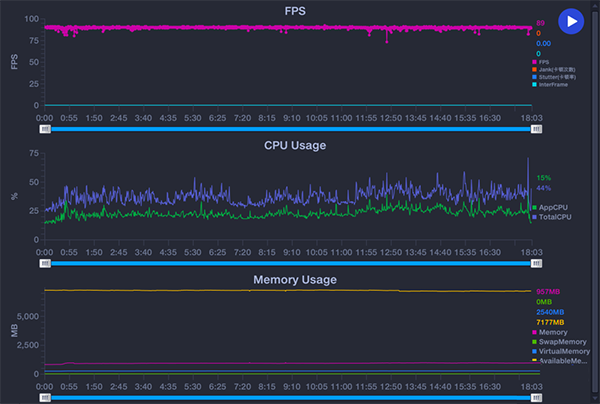Toggle the Jank legend entry
This screenshot has height=404, width=600.
pos(534,69)
